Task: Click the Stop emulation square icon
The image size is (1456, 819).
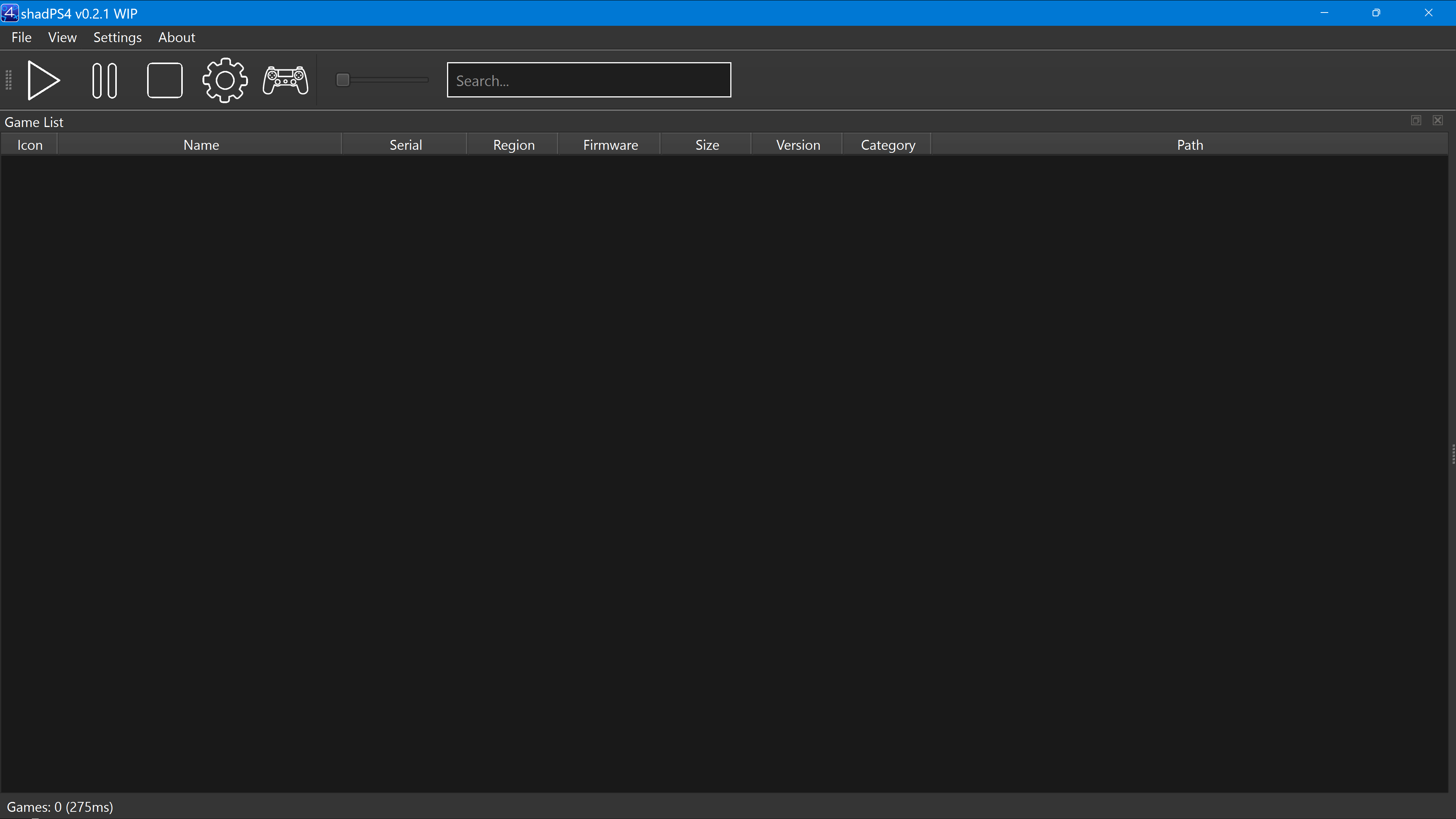Action: (165, 80)
